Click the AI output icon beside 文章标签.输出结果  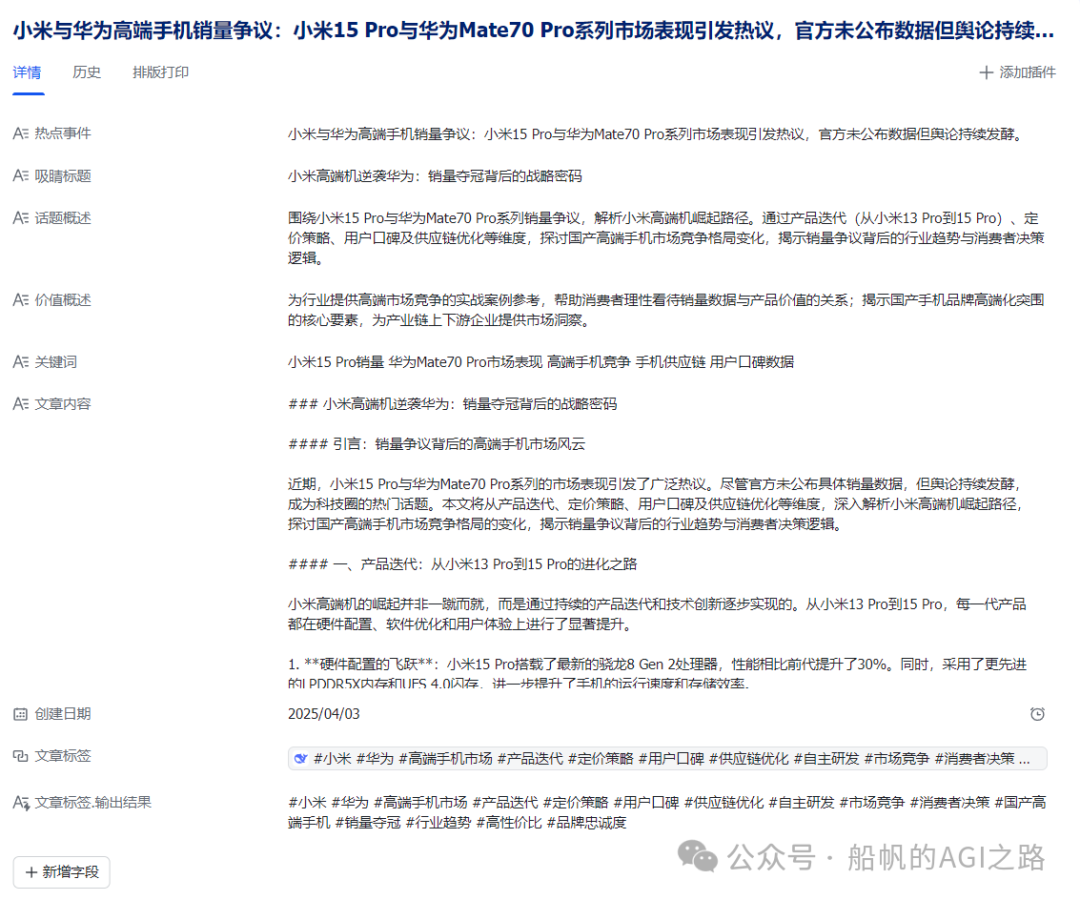[21, 803]
